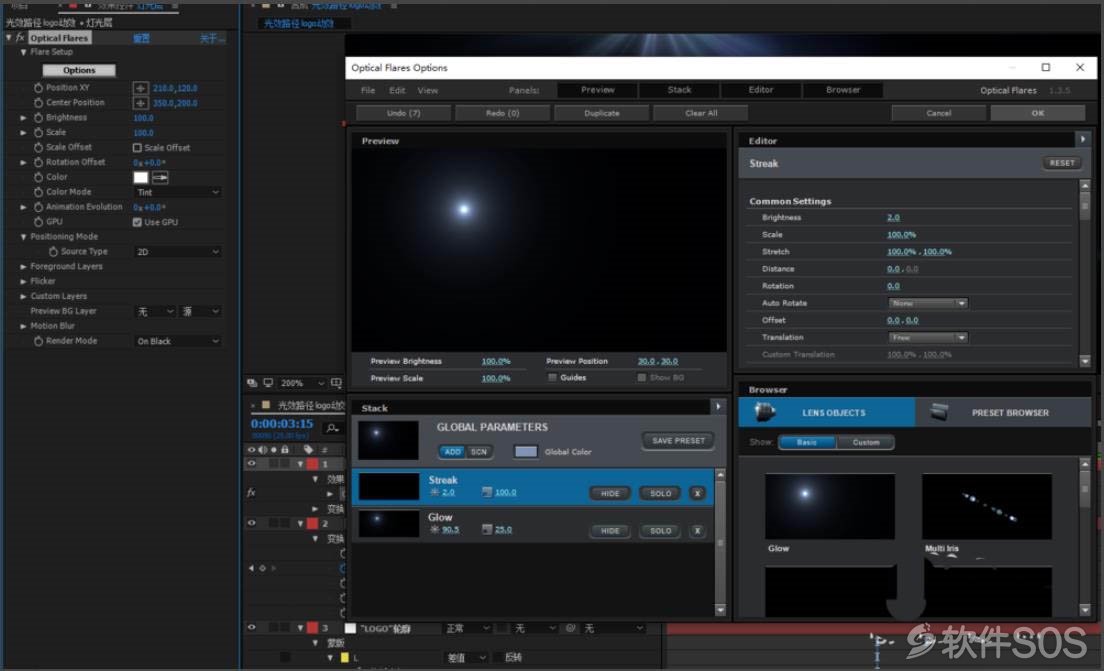1104x671 pixels.
Task: Enable the Guides checkbox in Preview
Action: pos(553,378)
